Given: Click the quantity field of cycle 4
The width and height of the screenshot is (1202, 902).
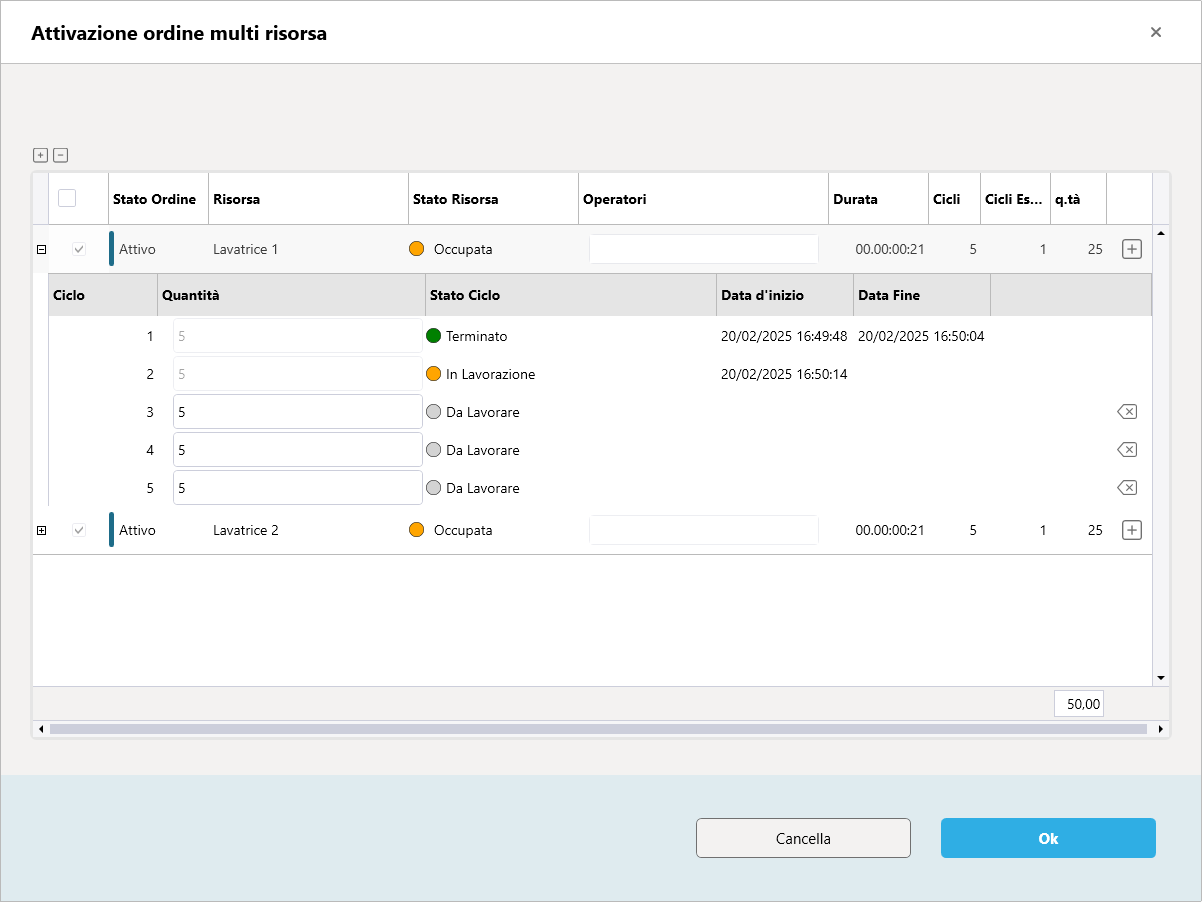Looking at the screenshot, I should [298, 450].
